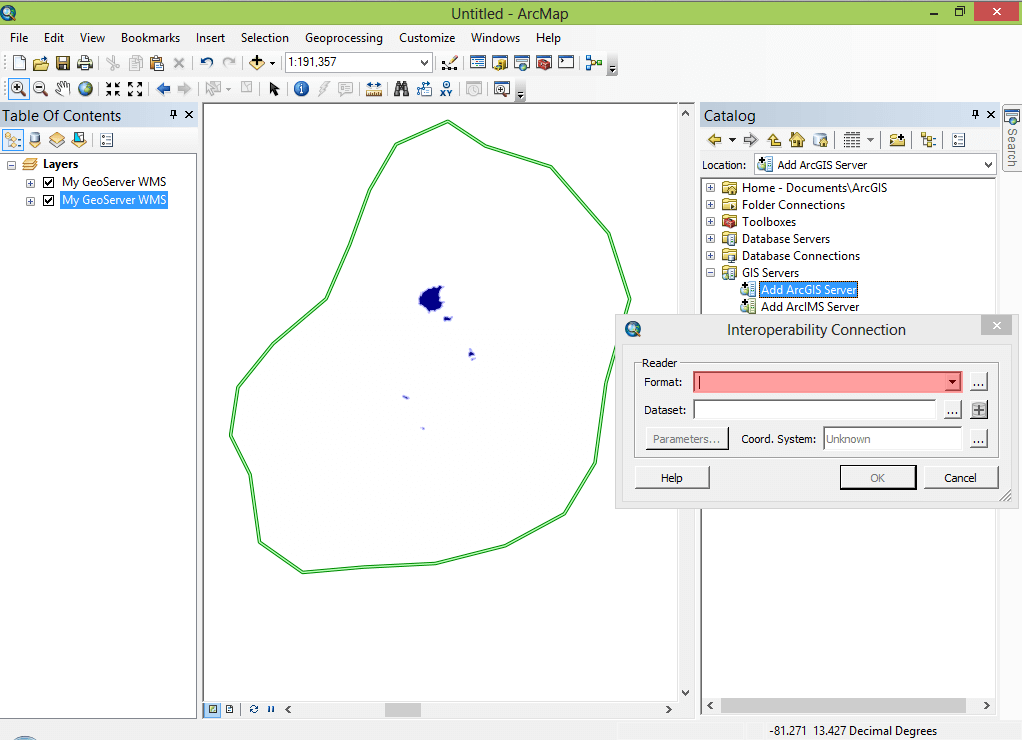Click the Add Data icon
Viewport: 1022px width, 740px height.
click(x=257, y=63)
